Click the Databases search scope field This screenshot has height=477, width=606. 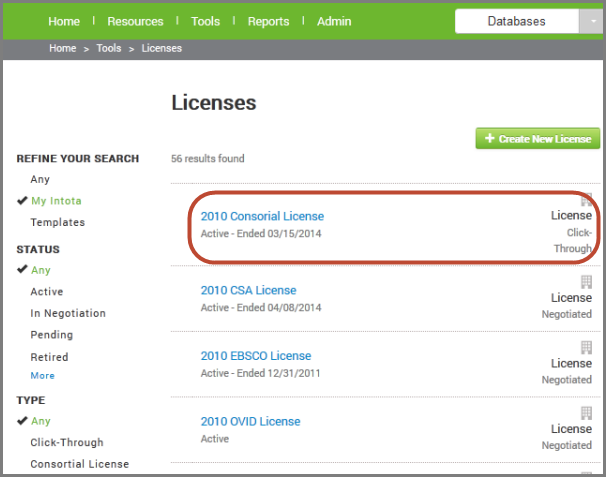click(517, 21)
